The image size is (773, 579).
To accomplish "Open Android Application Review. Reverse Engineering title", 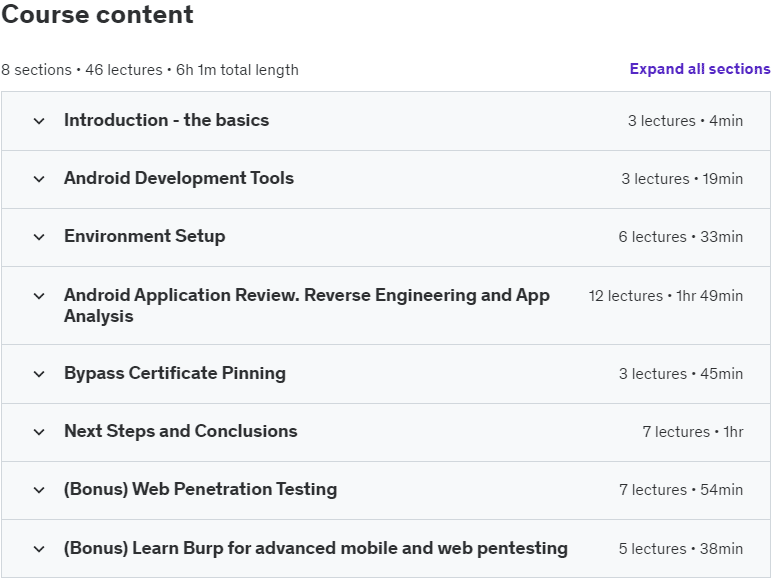I will (x=307, y=305).
